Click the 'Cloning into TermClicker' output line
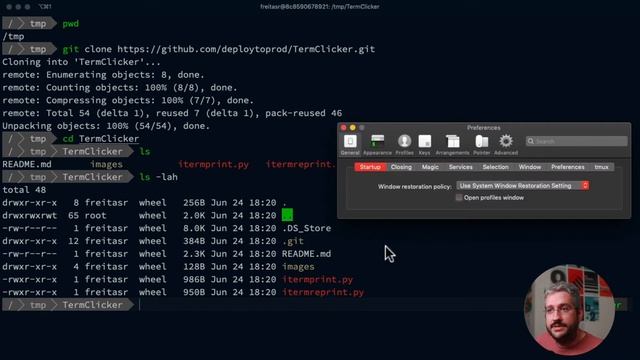 [x=82, y=62]
